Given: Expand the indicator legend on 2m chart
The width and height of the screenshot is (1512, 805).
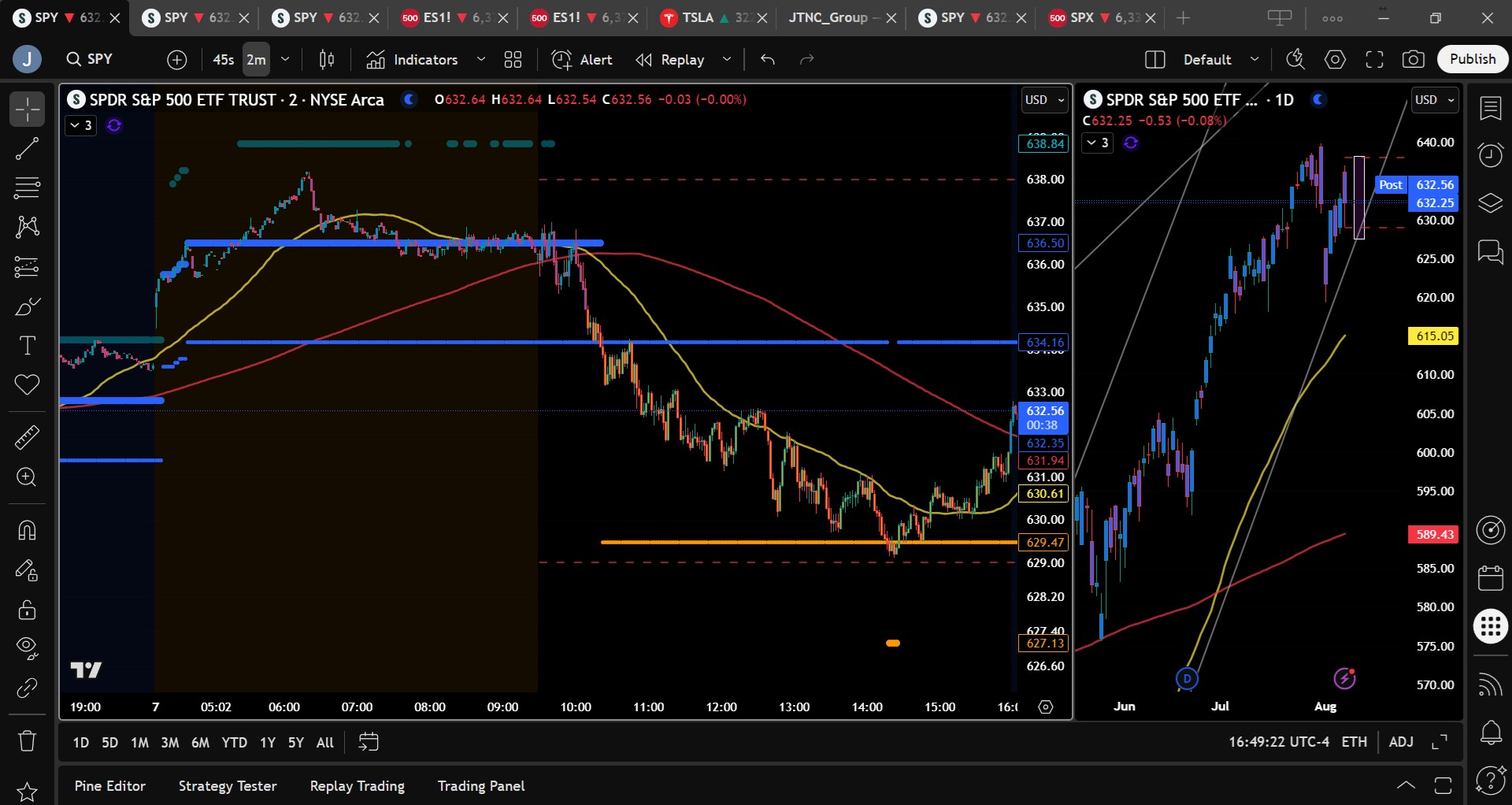Looking at the screenshot, I should click(x=80, y=125).
